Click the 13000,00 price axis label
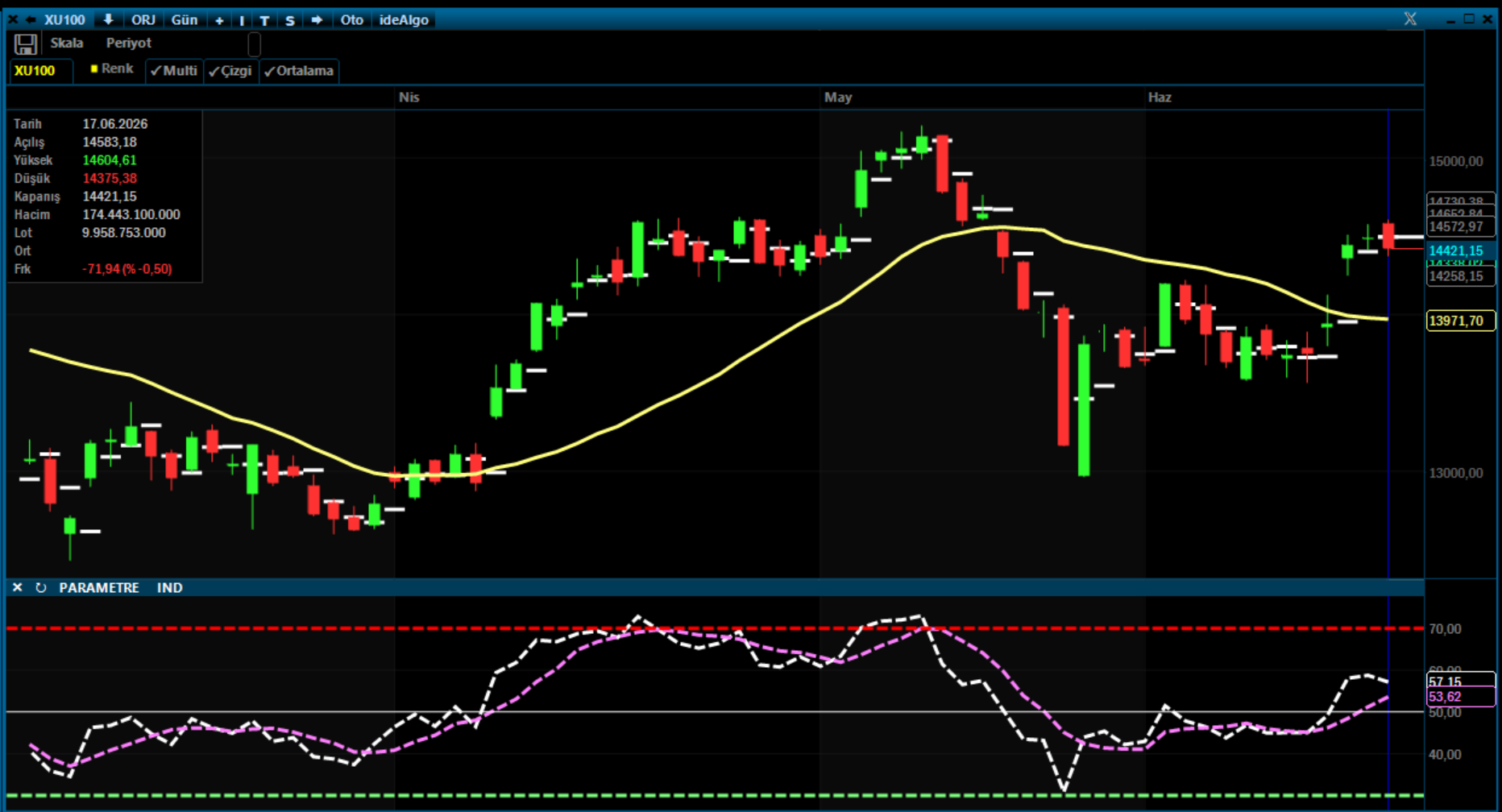1502x812 pixels. tap(1456, 473)
